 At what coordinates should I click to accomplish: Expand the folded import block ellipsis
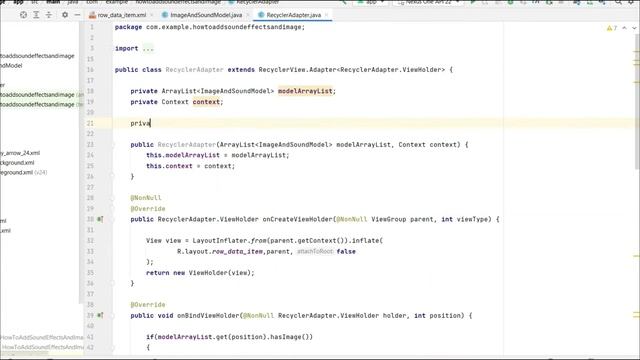coord(148,49)
